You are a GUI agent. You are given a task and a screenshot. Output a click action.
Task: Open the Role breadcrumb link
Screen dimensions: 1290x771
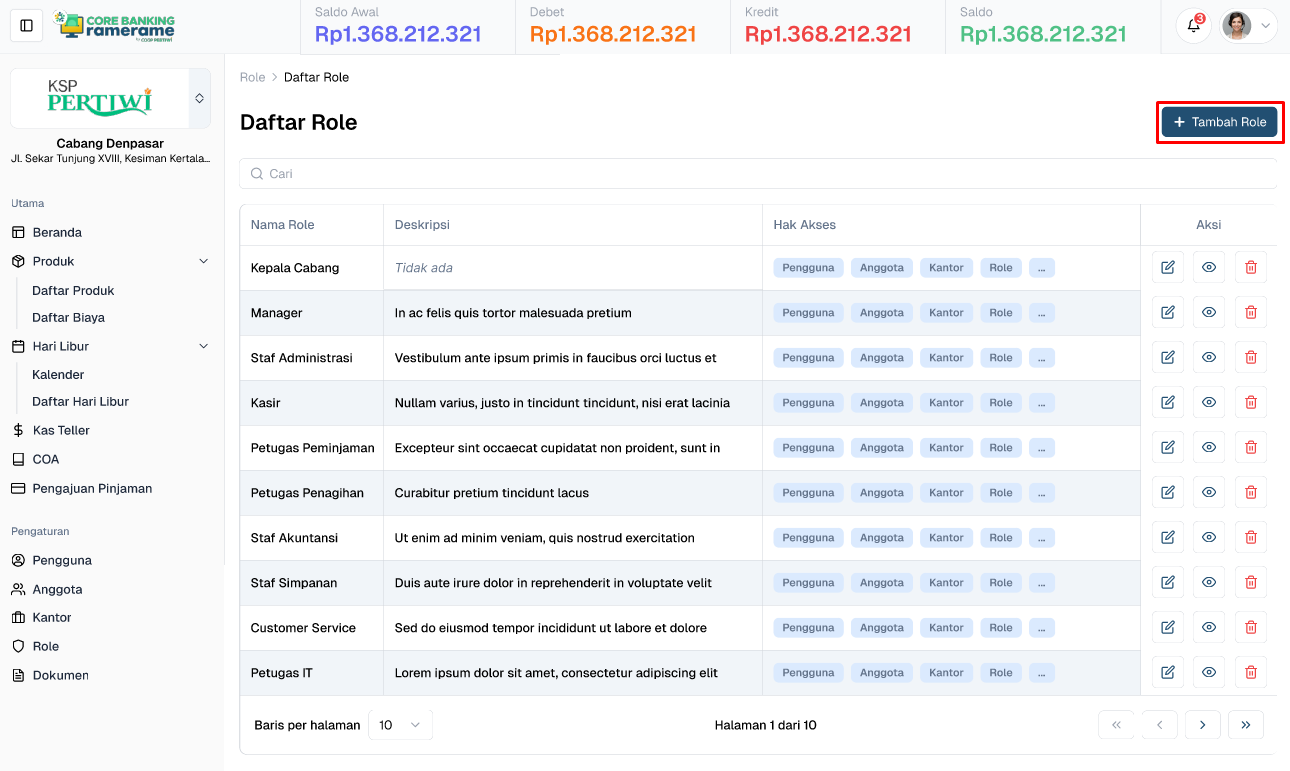[252, 77]
